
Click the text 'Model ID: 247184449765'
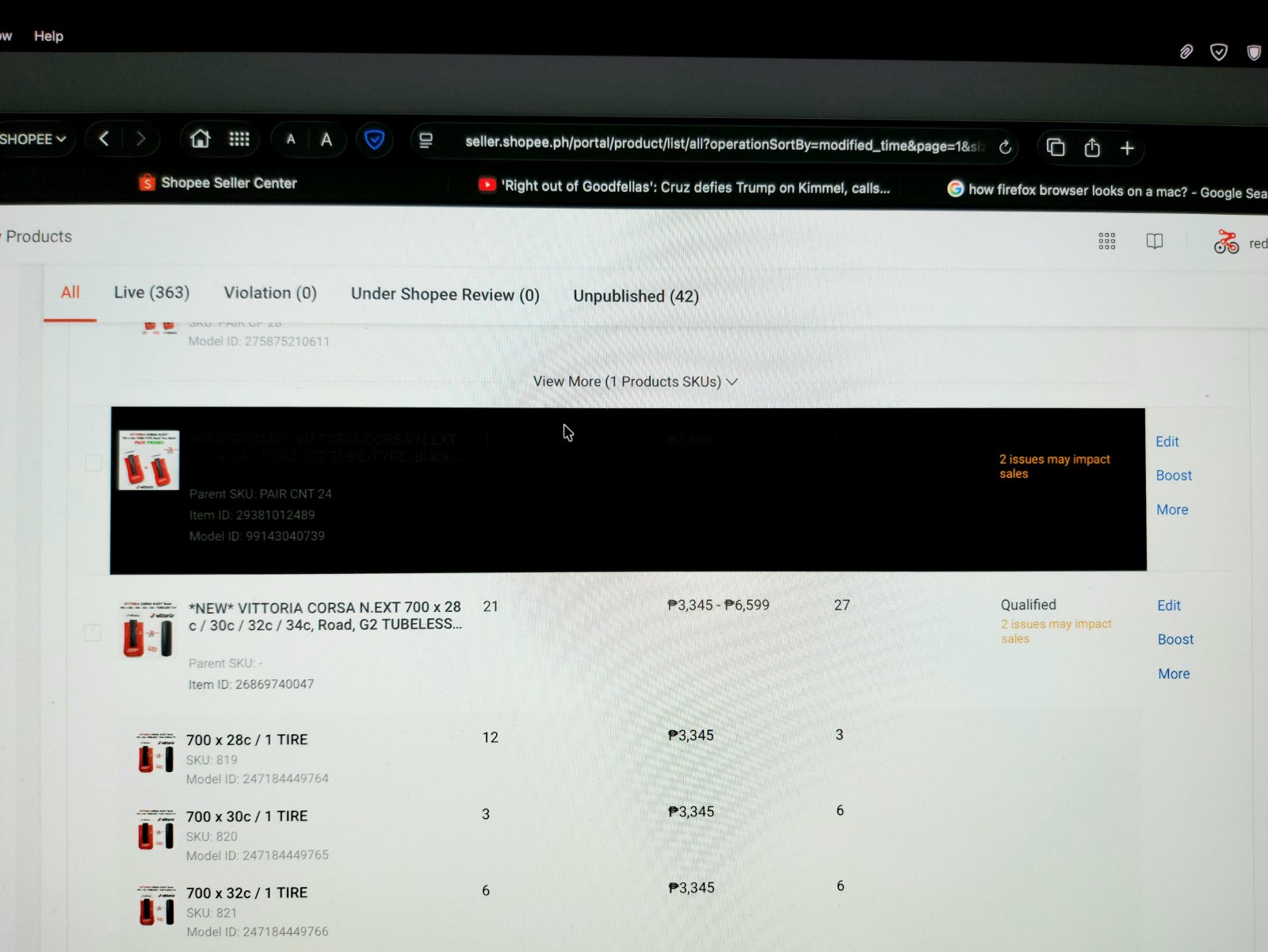tap(258, 855)
